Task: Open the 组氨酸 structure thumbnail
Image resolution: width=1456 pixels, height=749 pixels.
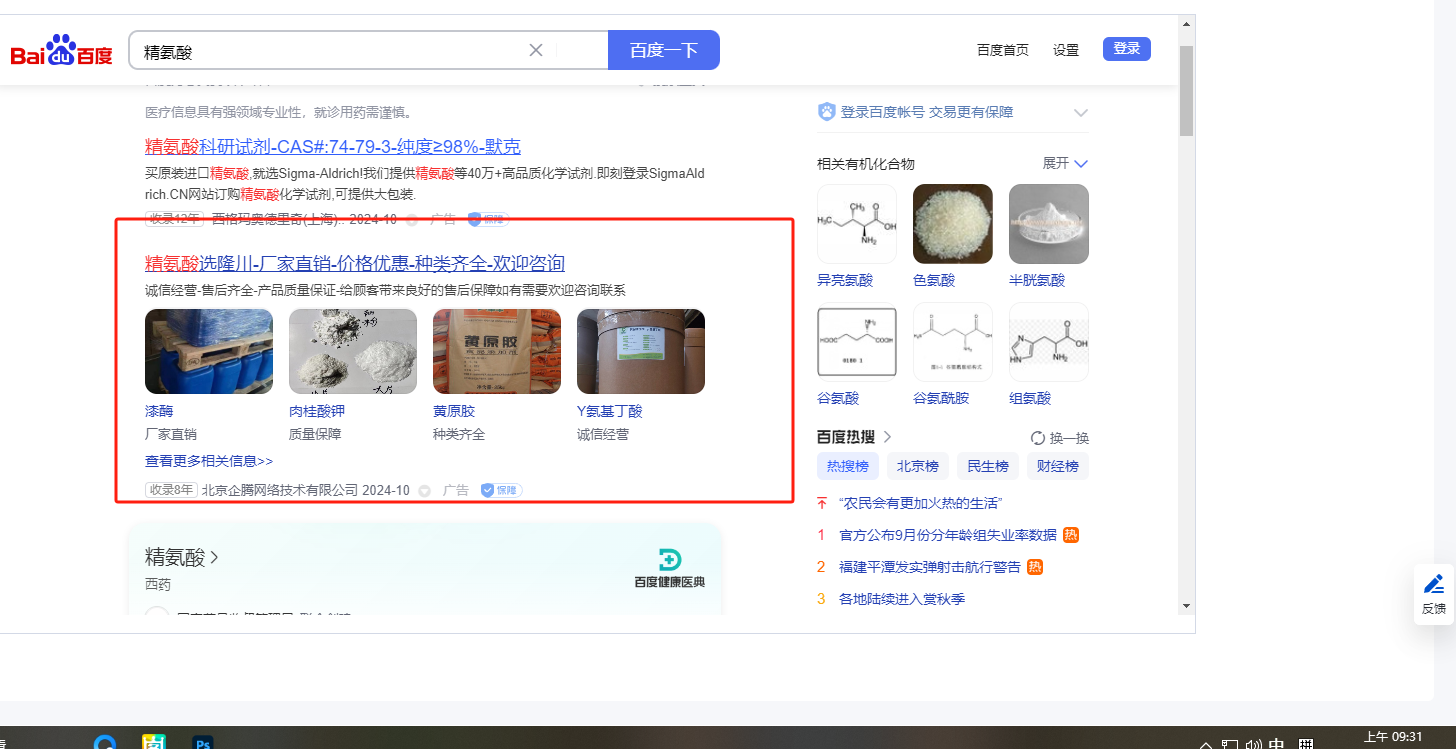Action: coord(1049,342)
